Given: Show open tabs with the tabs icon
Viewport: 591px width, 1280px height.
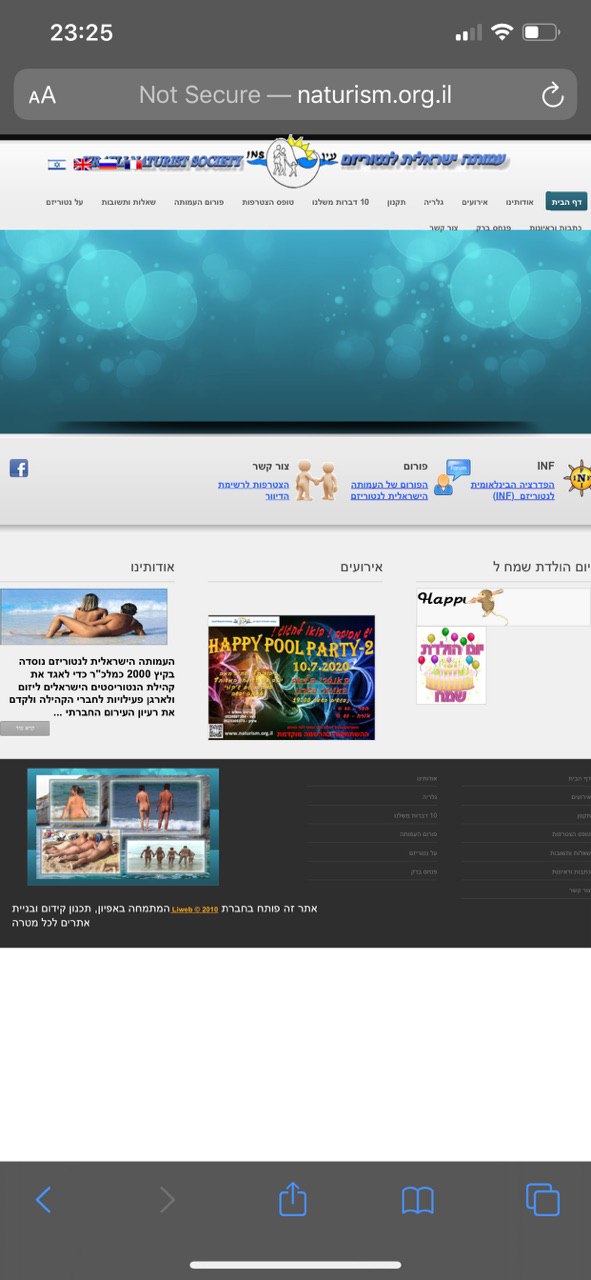Looking at the screenshot, I should click(542, 1199).
